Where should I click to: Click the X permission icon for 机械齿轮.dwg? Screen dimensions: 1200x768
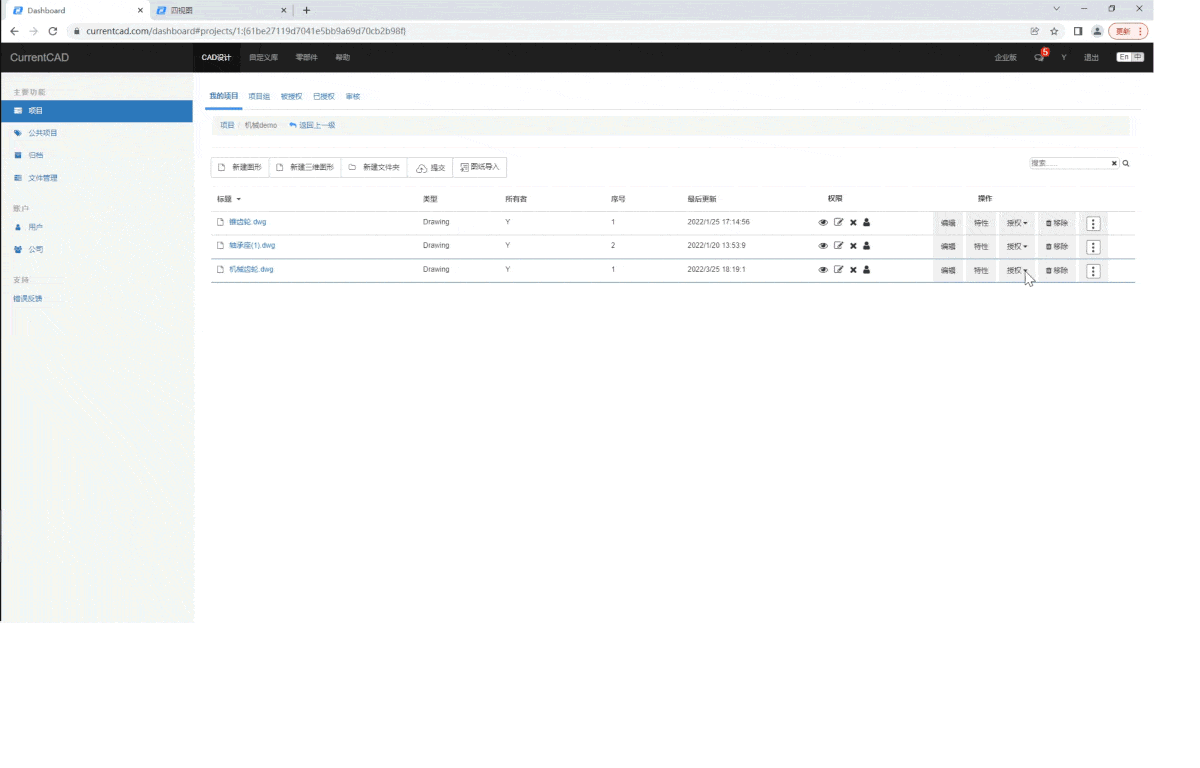point(853,270)
